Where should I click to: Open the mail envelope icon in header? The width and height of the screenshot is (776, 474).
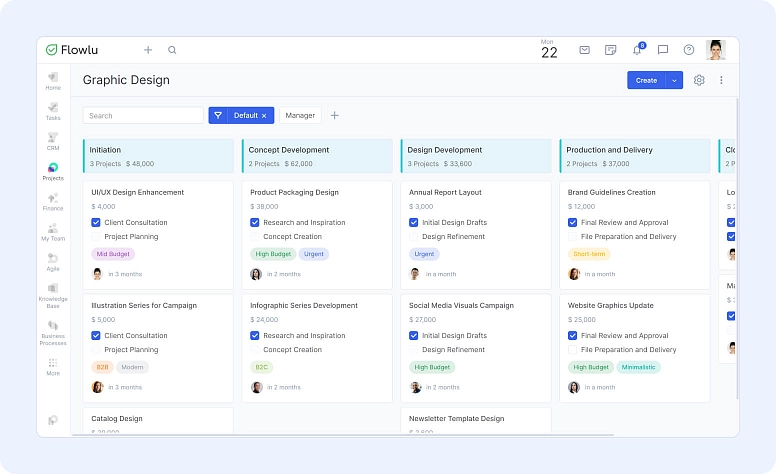point(585,50)
